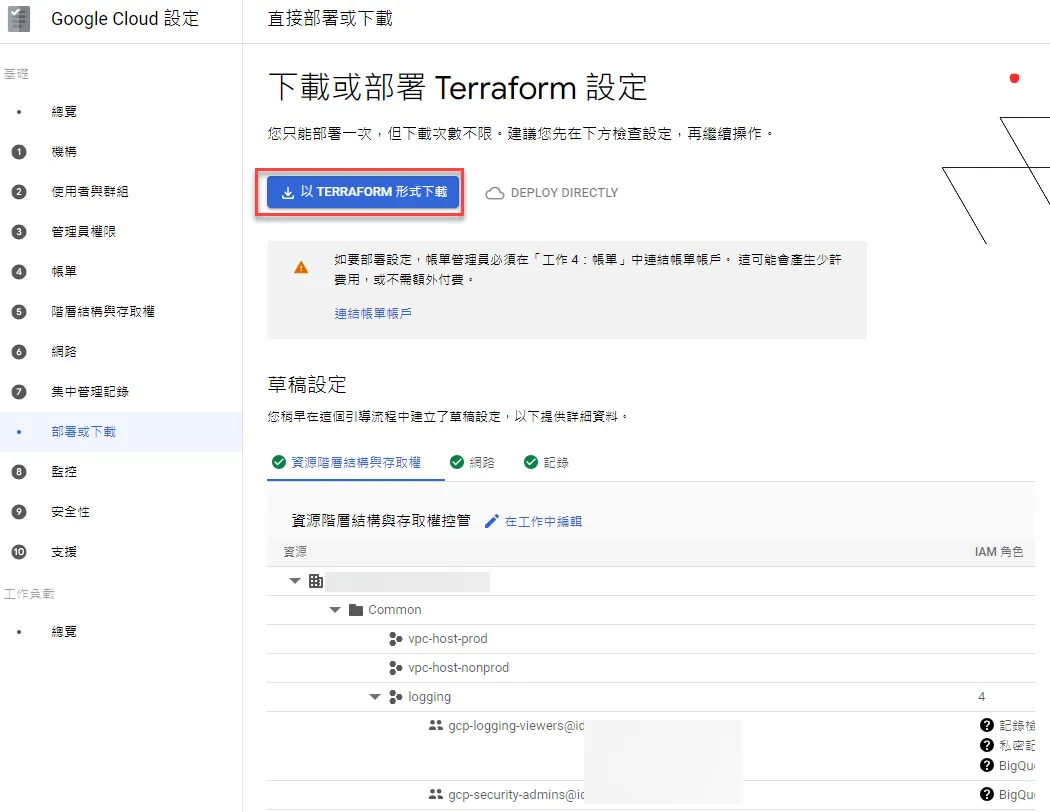
Task: Go to step 9 安全性
Action: coord(70,512)
